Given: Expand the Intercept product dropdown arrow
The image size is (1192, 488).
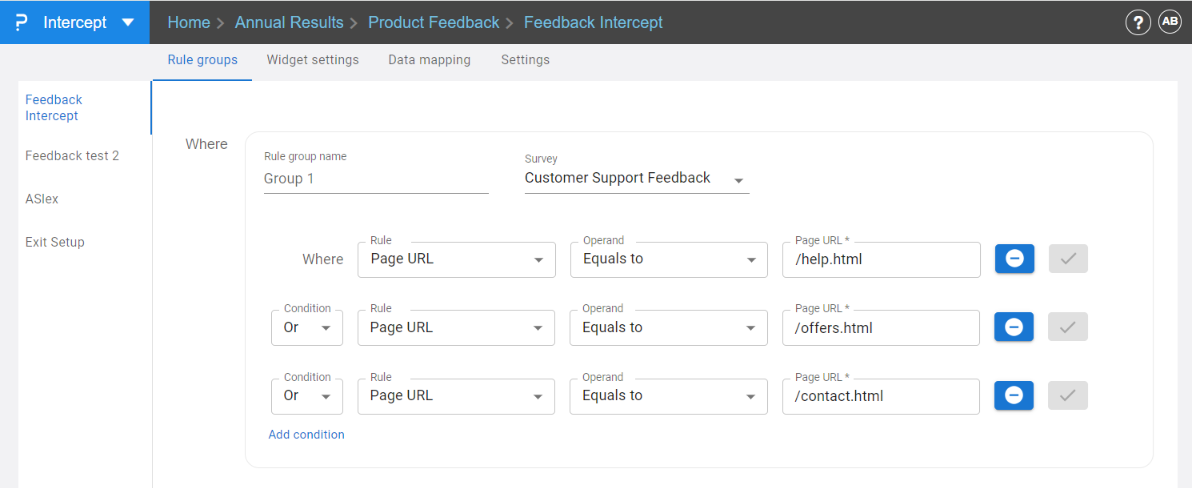Looking at the screenshot, I should click(x=126, y=23).
